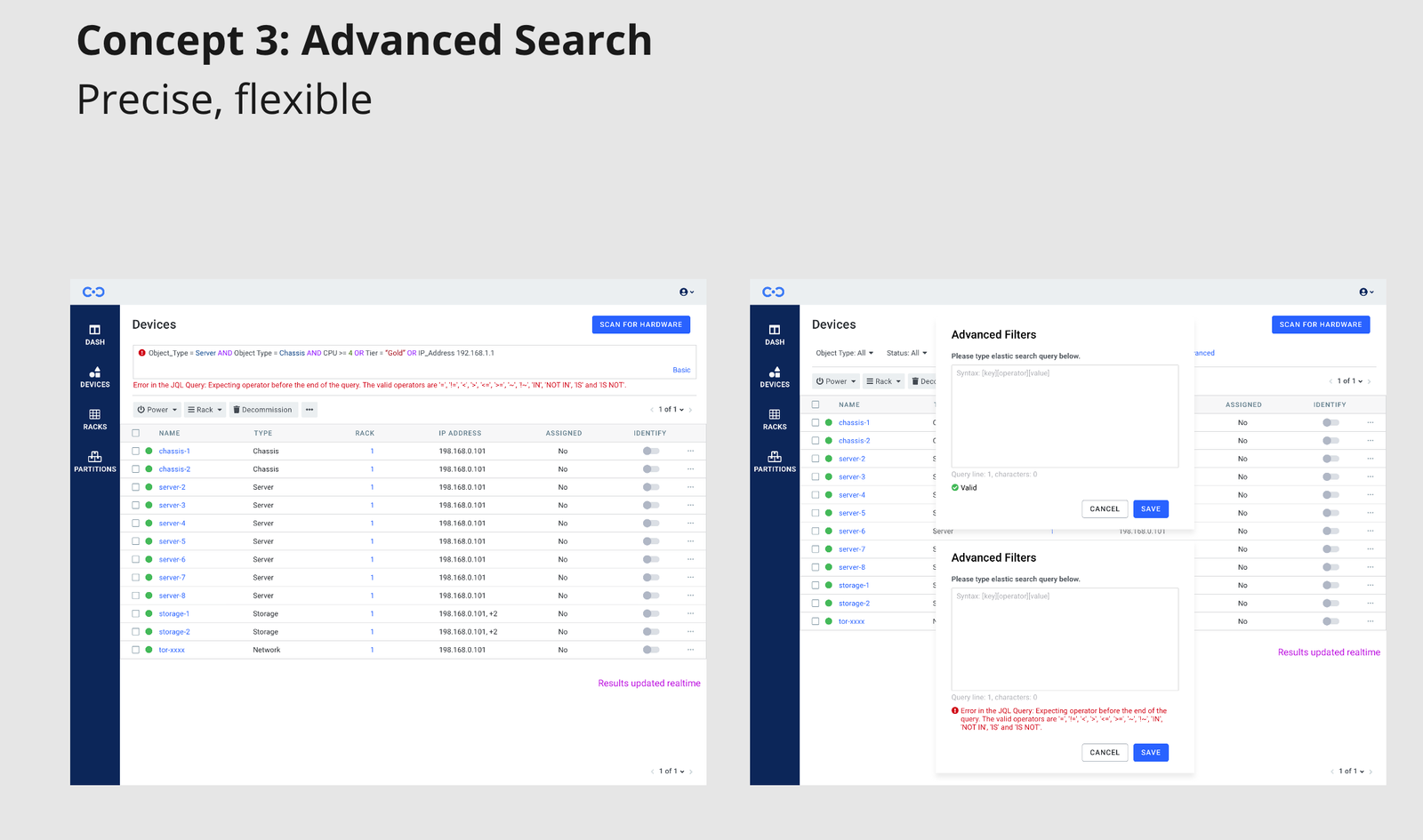
Task: Check the box for server-2 in left table
Action: [136, 487]
